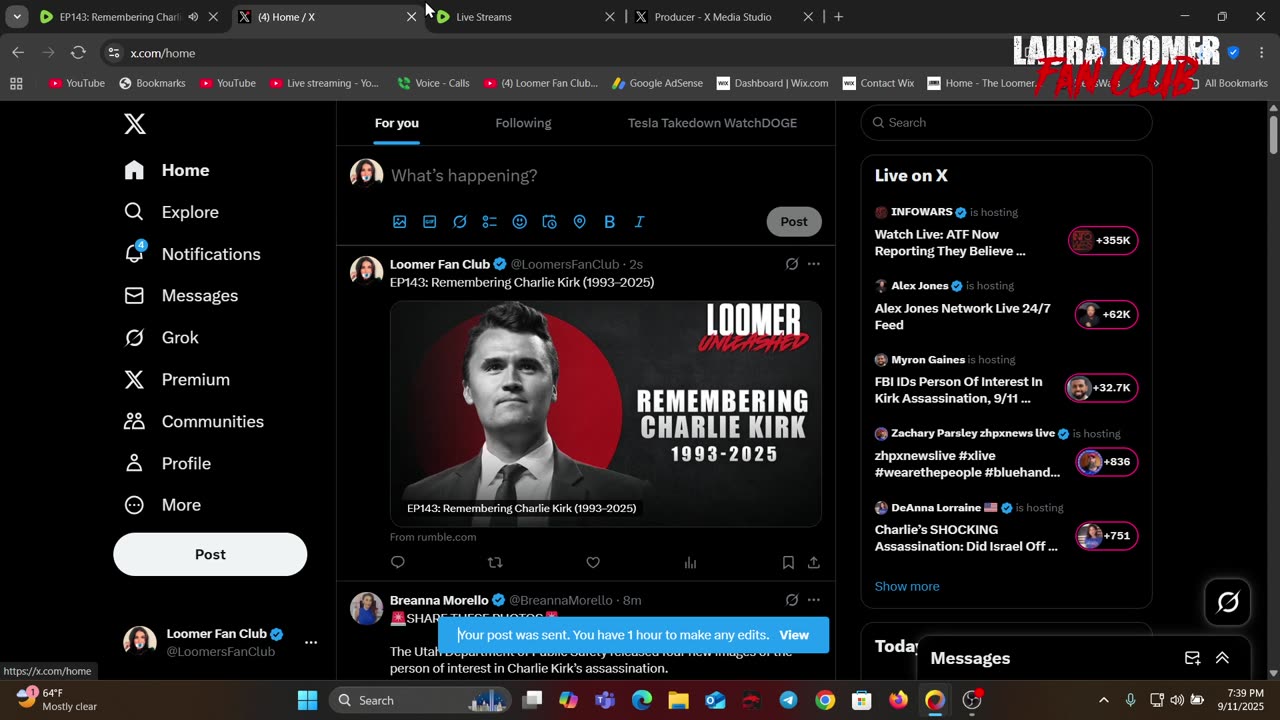Toggle italic formatting in composer
This screenshot has width=1280, height=720.
640,222
